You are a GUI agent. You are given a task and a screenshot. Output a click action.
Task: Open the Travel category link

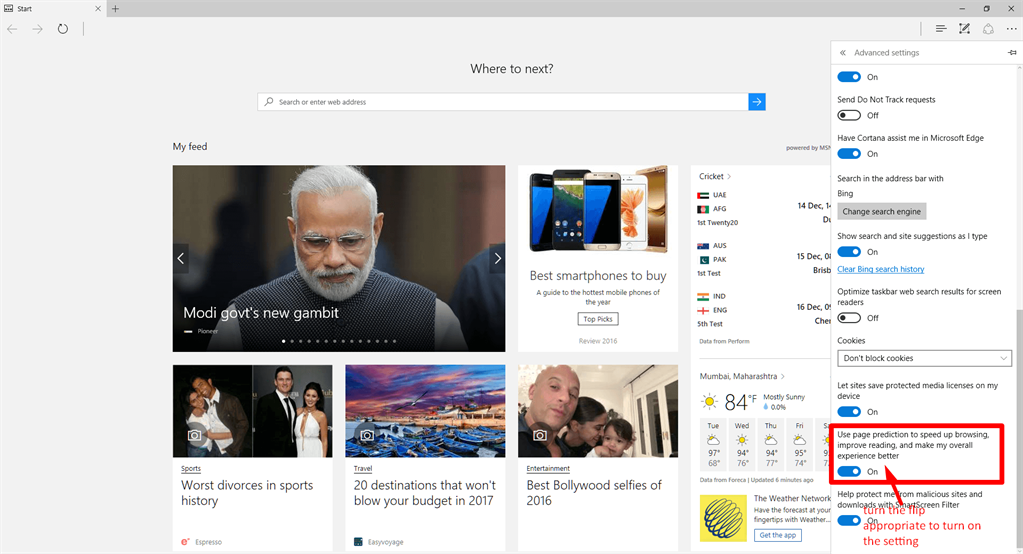[x=363, y=469]
